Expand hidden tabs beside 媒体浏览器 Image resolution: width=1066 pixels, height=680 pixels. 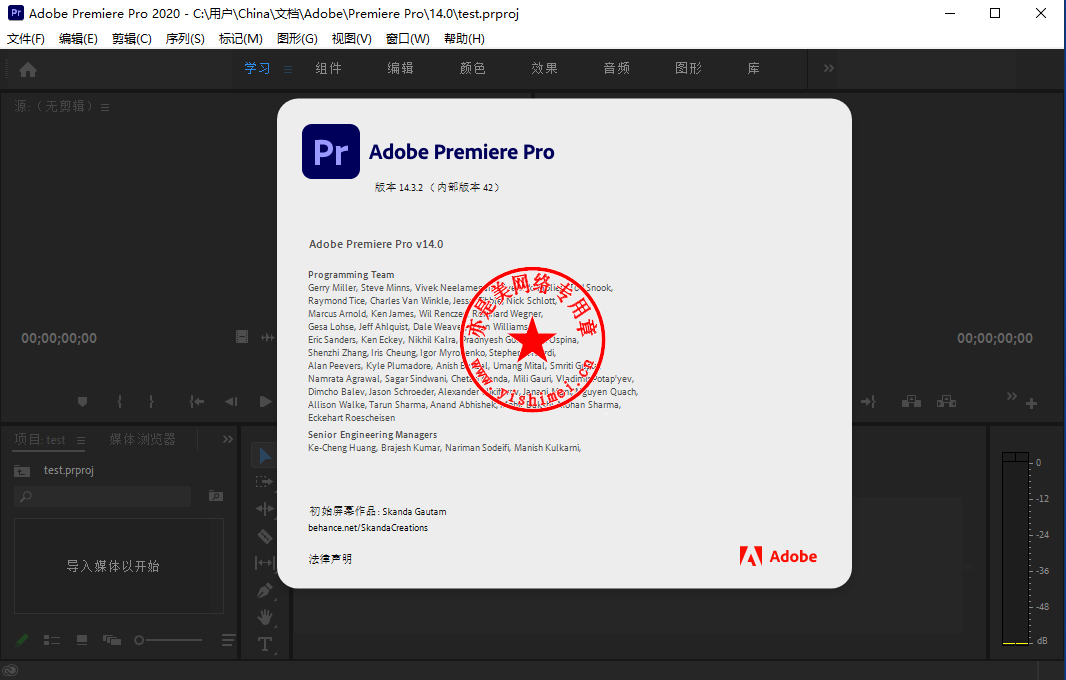(228, 439)
